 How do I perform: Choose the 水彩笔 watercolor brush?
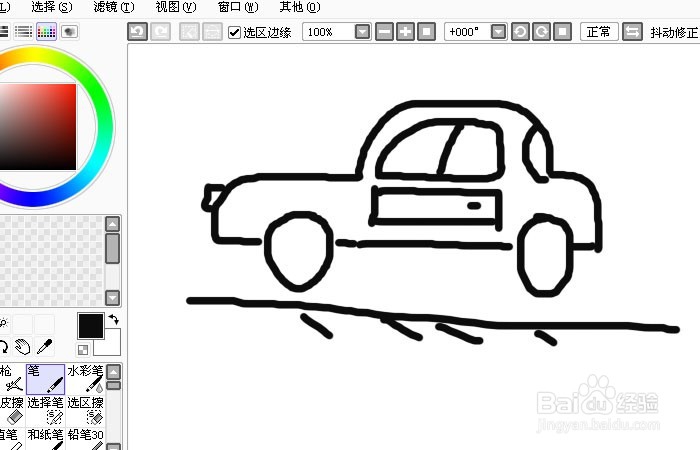[x=85, y=379]
